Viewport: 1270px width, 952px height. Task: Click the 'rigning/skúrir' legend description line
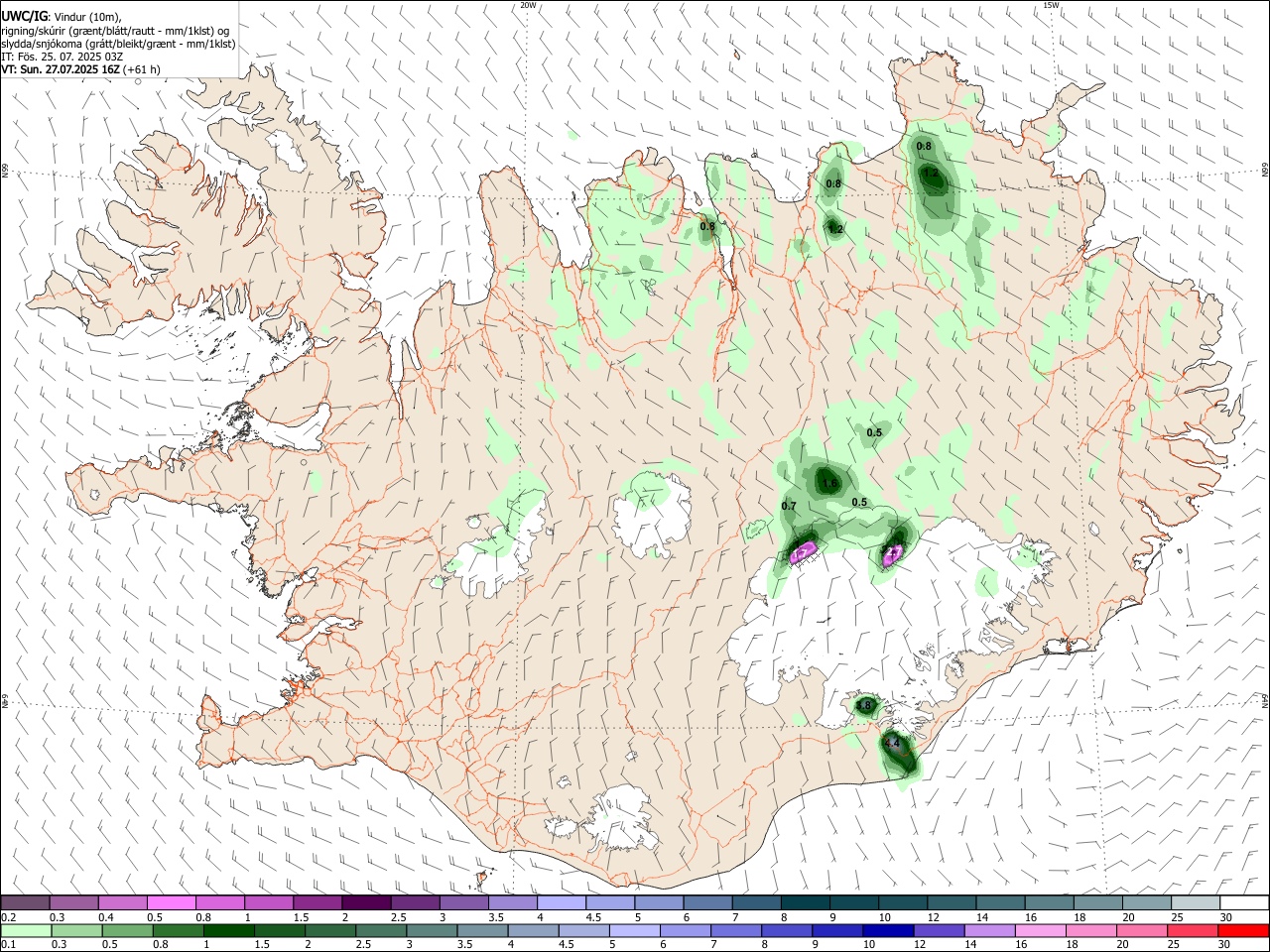point(116,31)
